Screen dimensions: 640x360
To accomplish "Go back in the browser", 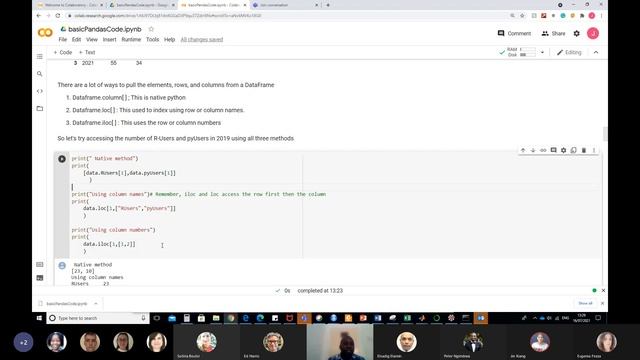I will [39, 16].
